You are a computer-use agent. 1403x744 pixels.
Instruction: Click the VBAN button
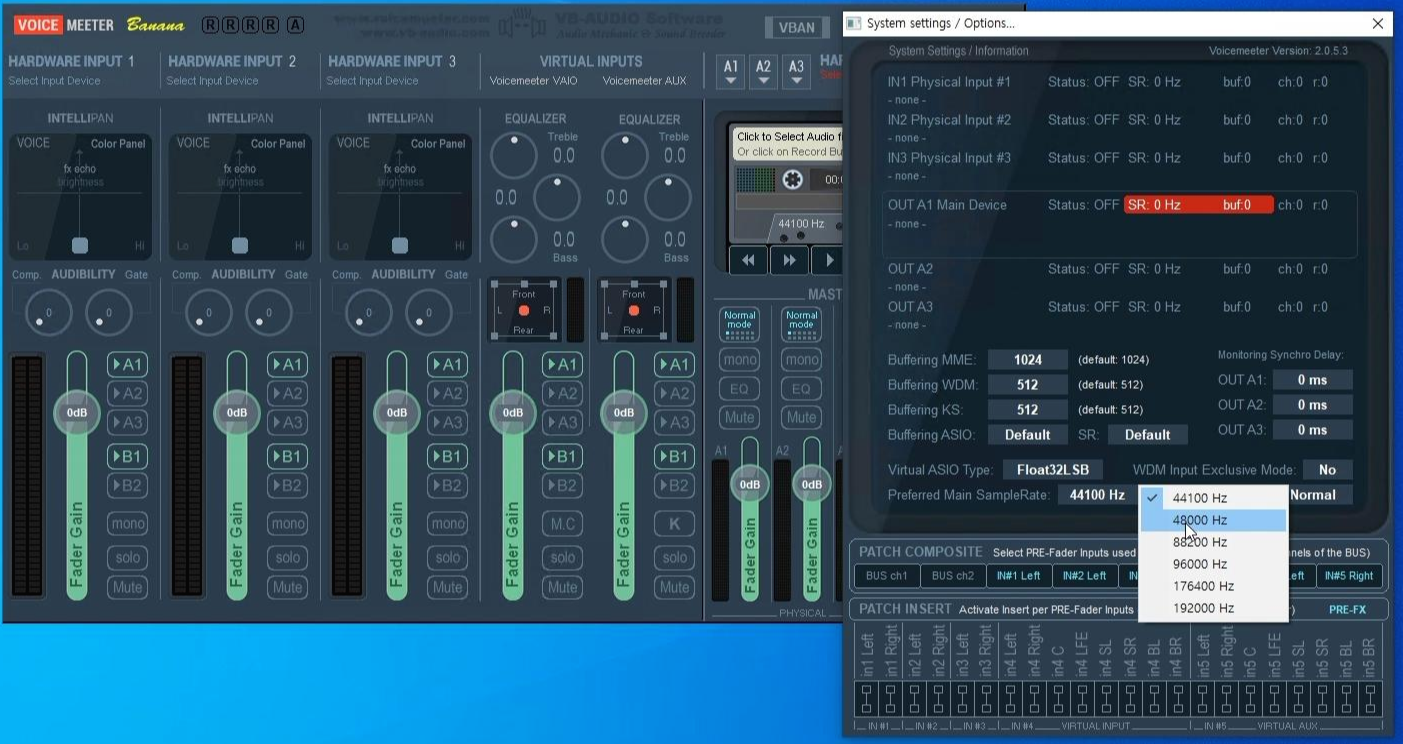coord(796,28)
